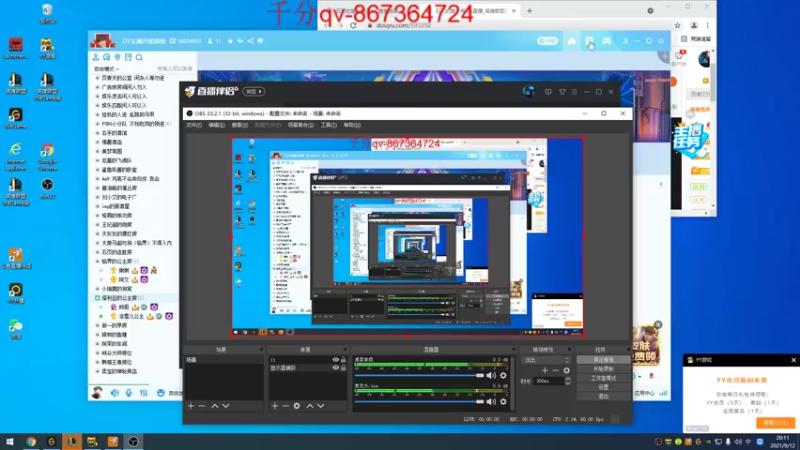Remove the scene transition with the minus icon
800x450 pixels.
[556, 370]
